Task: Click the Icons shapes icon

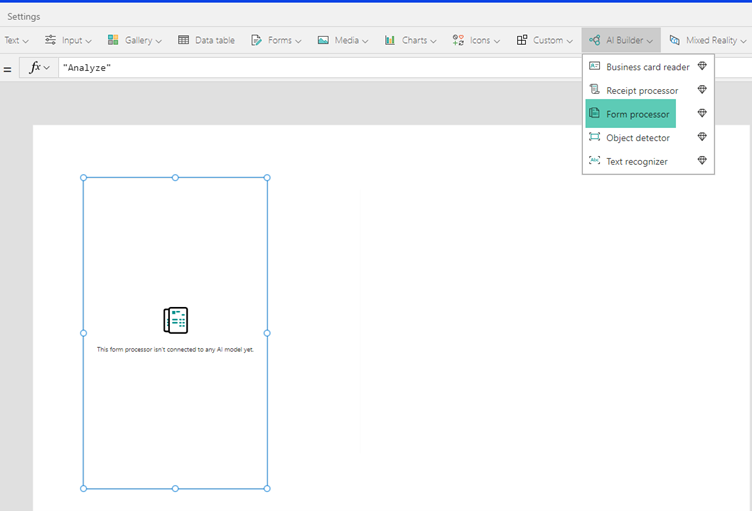Action: coord(458,40)
